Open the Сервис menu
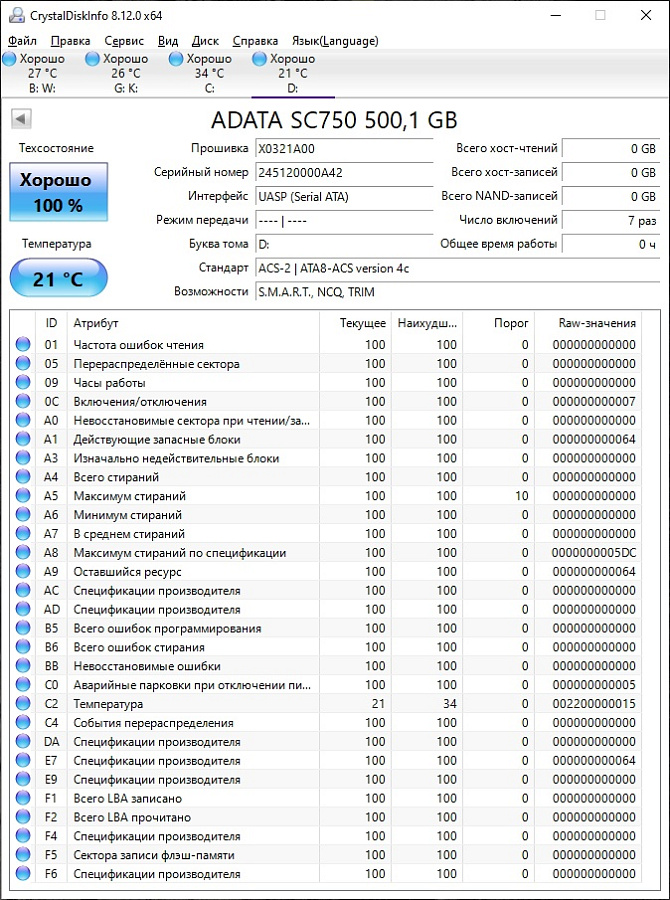 (124, 41)
